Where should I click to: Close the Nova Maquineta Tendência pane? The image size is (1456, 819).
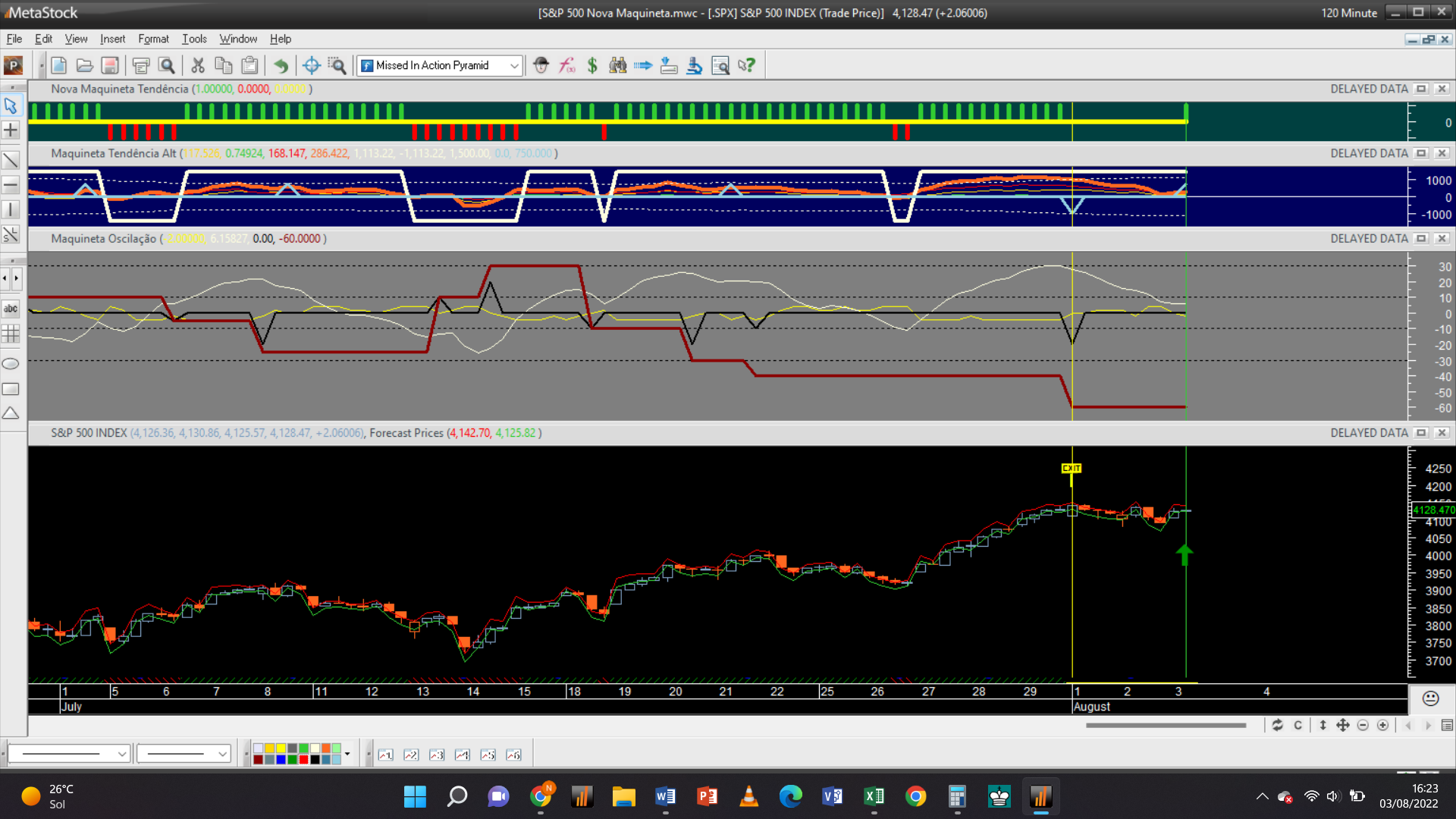(1442, 89)
